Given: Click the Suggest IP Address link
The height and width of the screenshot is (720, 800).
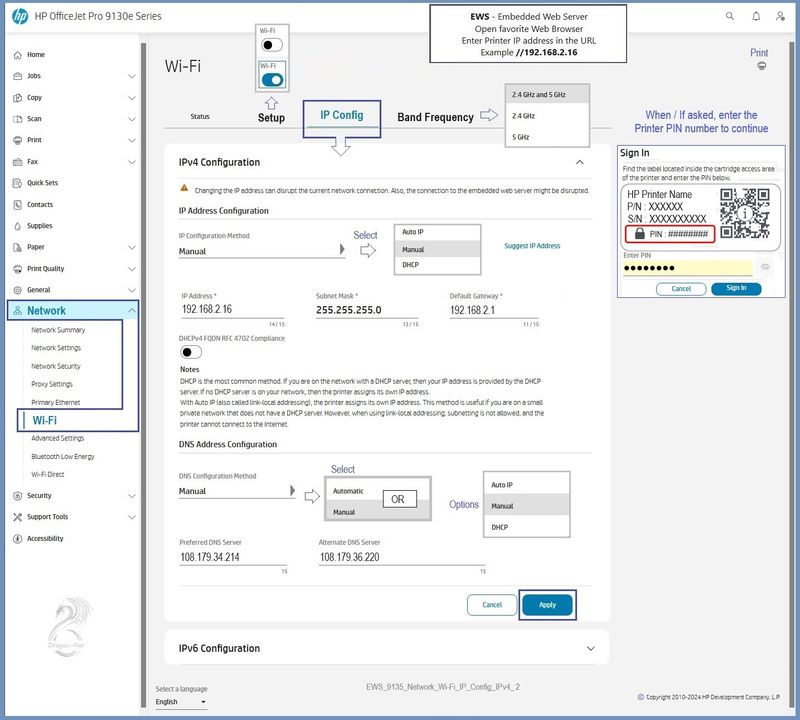Looking at the screenshot, I should click(532, 246).
